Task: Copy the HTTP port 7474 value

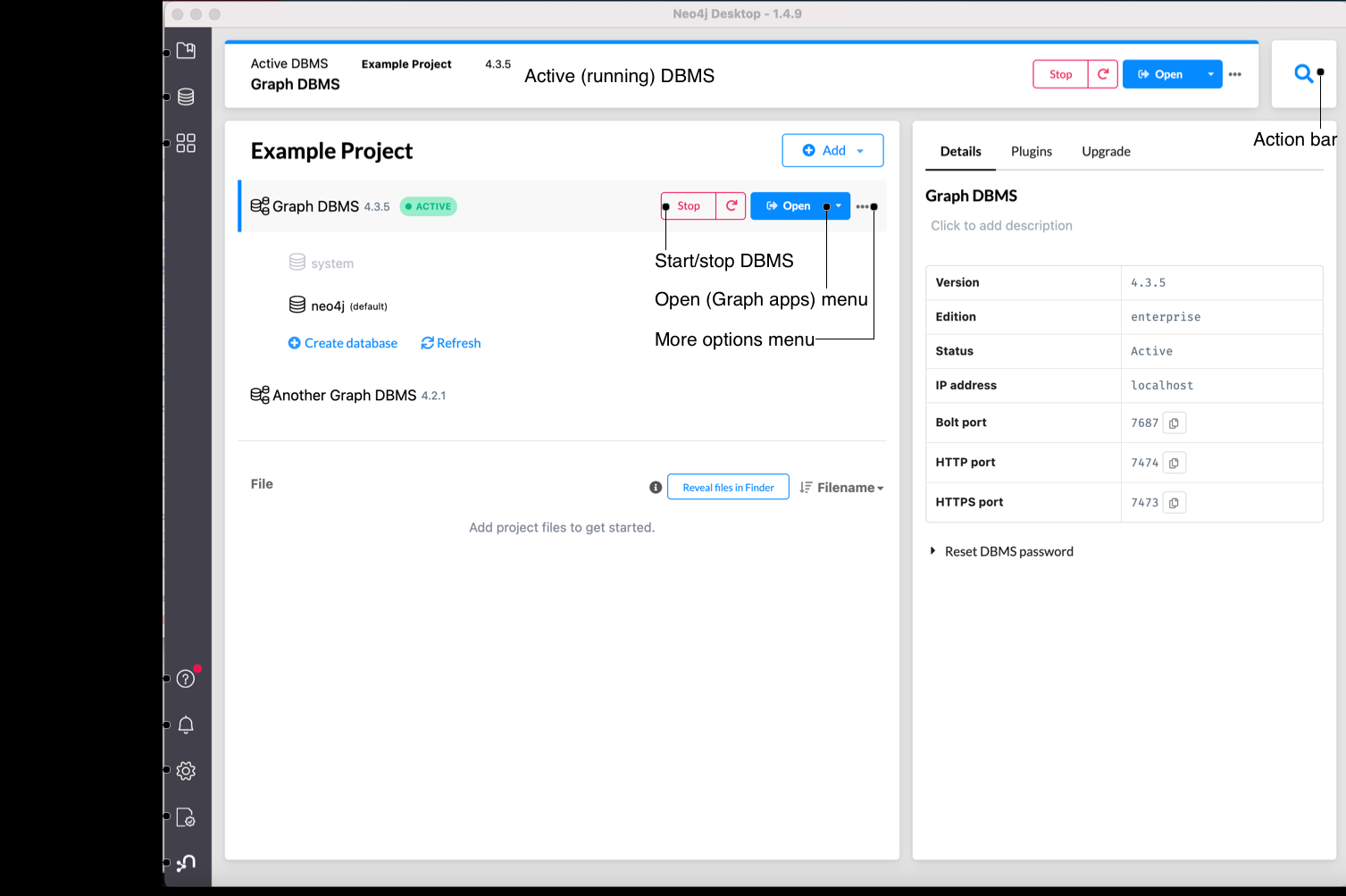Action: (1174, 463)
